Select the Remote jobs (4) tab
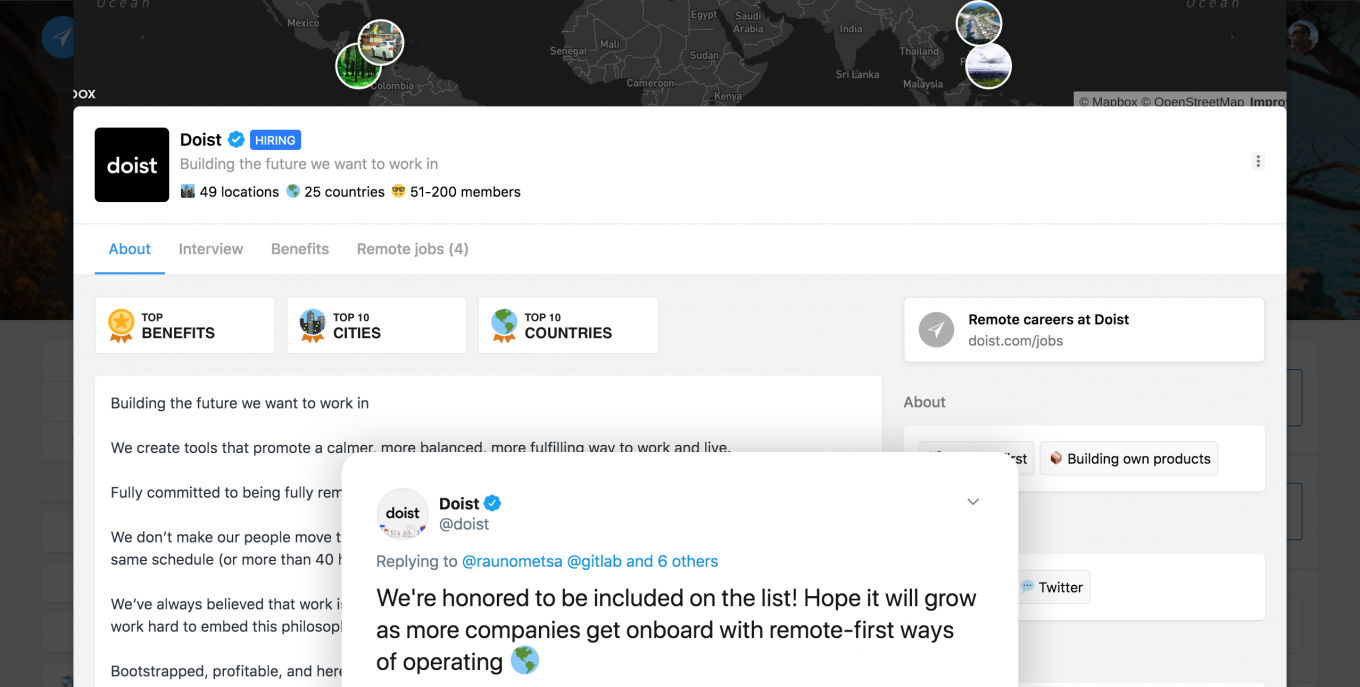1360x687 pixels. (413, 249)
